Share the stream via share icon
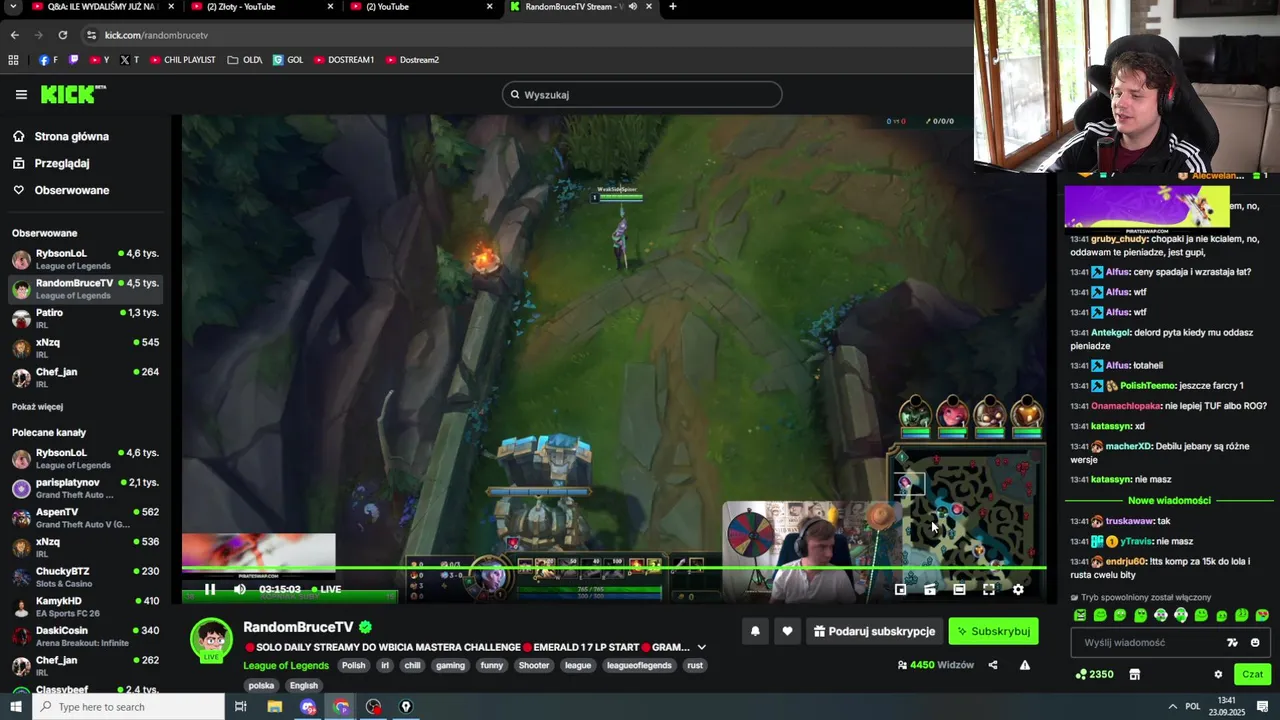Image resolution: width=1280 pixels, height=720 pixels. pyautogui.click(x=993, y=665)
